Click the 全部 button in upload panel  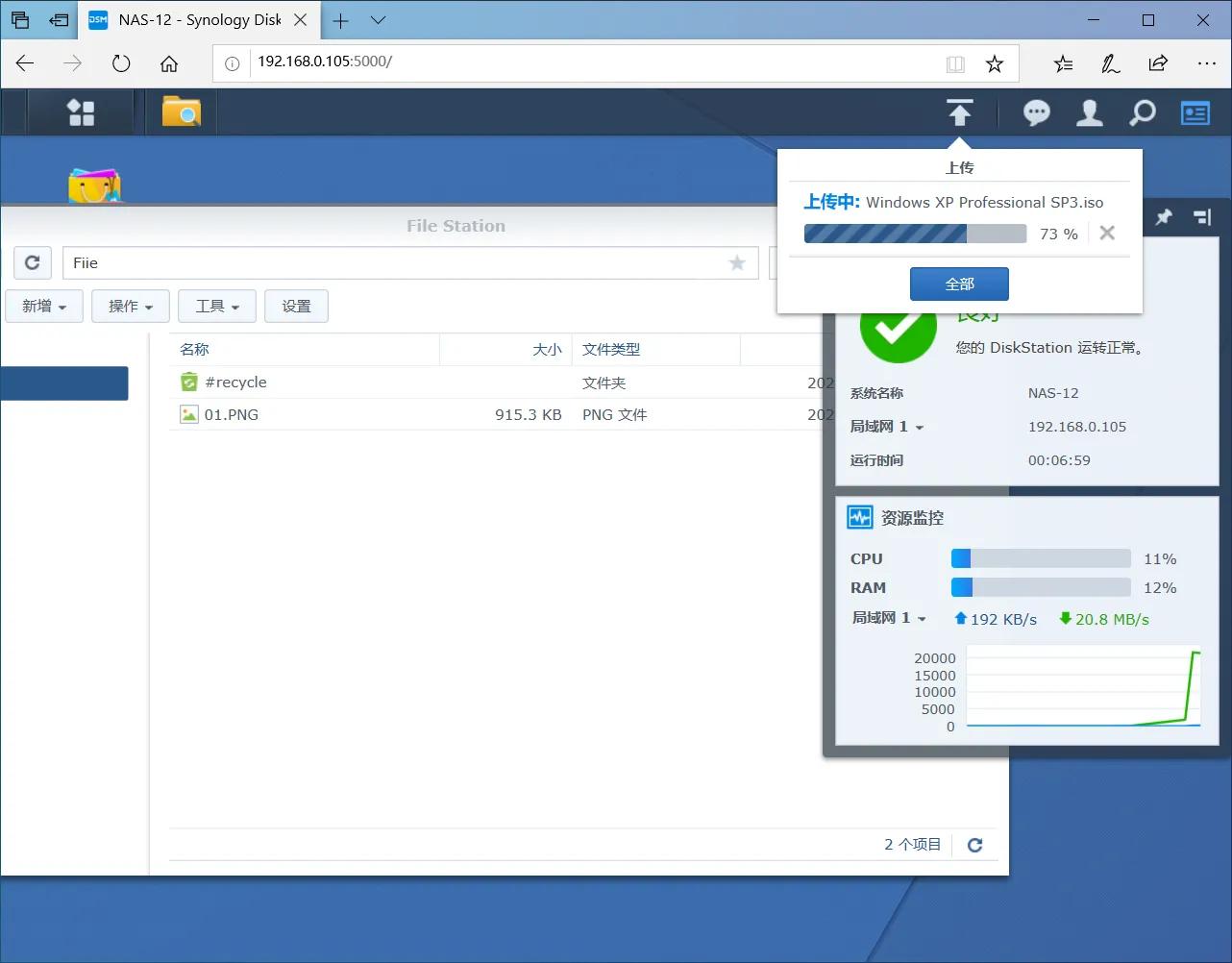click(958, 284)
